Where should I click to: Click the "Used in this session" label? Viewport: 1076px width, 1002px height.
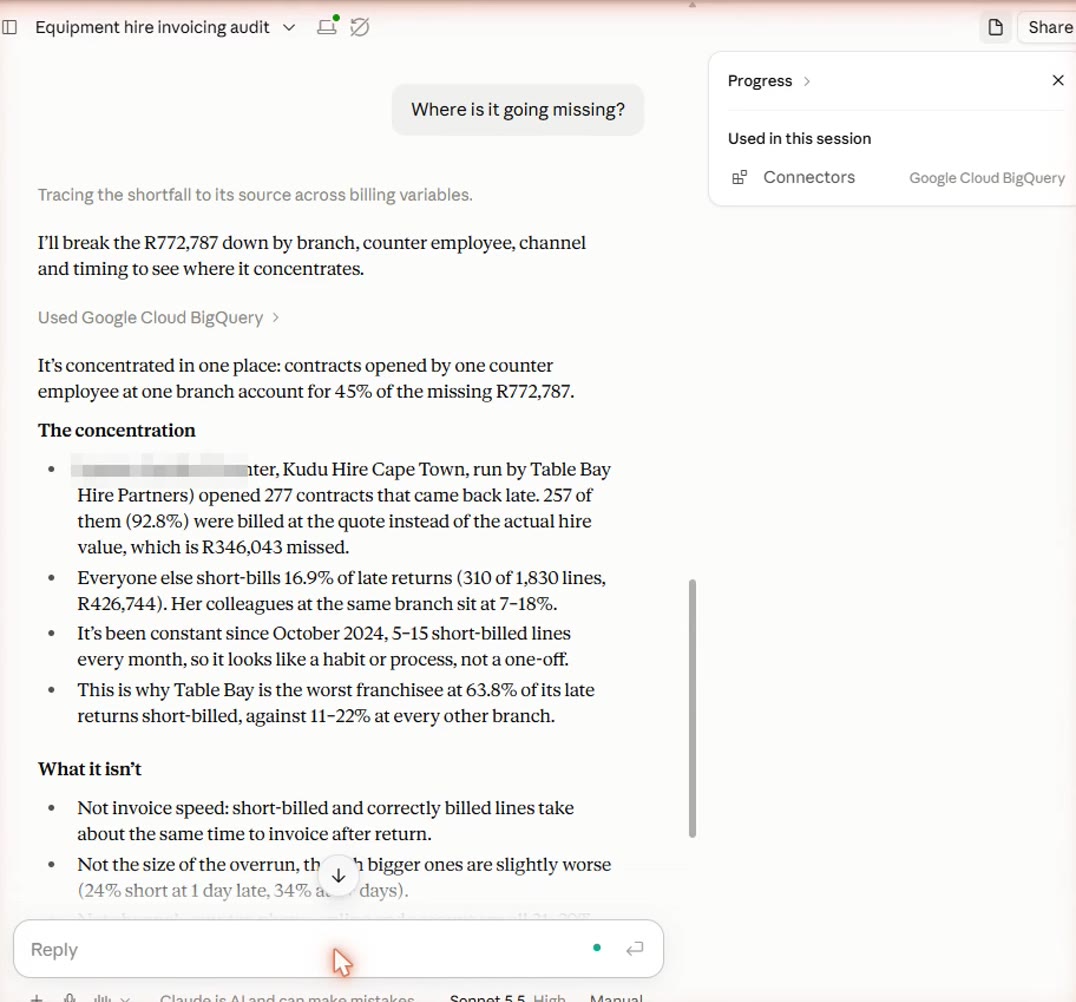pos(799,139)
